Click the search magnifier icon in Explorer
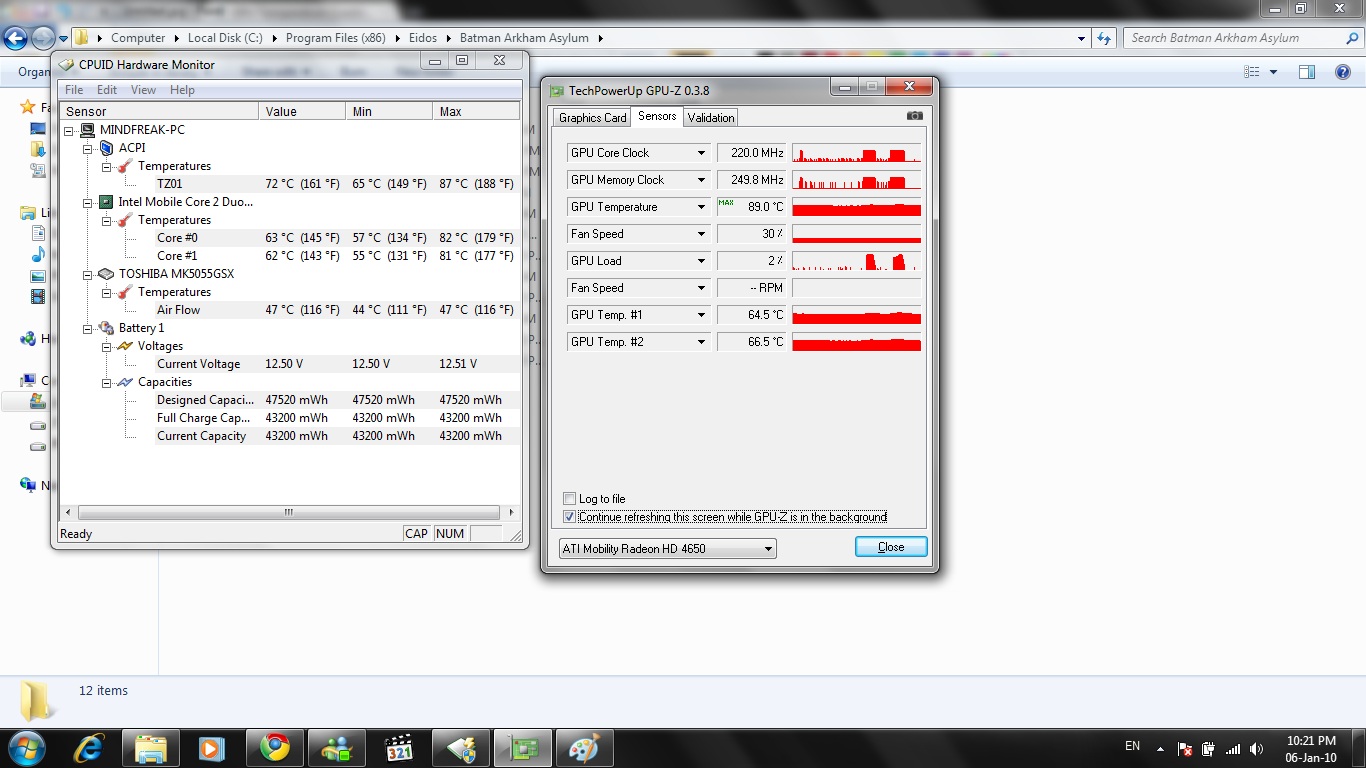1366x768 pixels. tap(1350, 38)
